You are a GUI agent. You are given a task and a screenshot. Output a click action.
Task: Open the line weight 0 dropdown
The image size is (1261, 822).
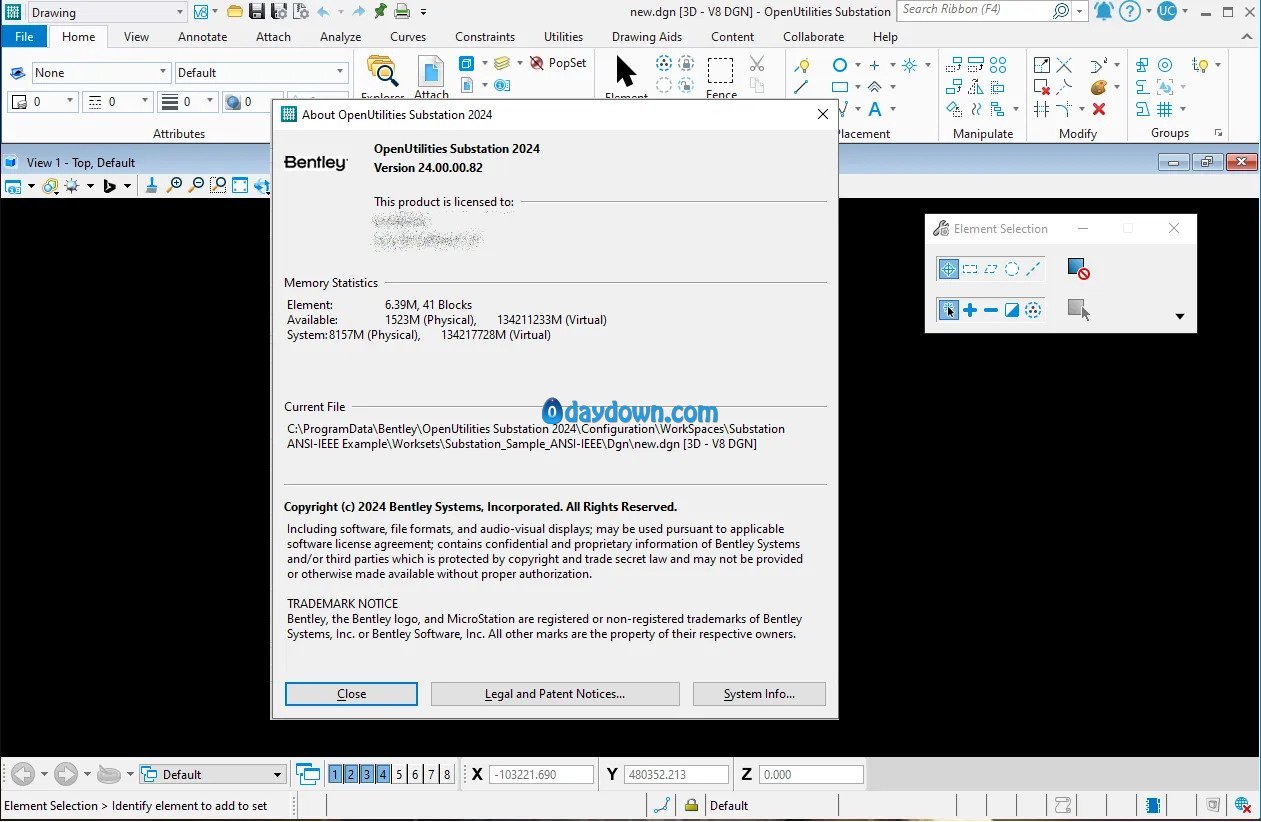[187, 102]
